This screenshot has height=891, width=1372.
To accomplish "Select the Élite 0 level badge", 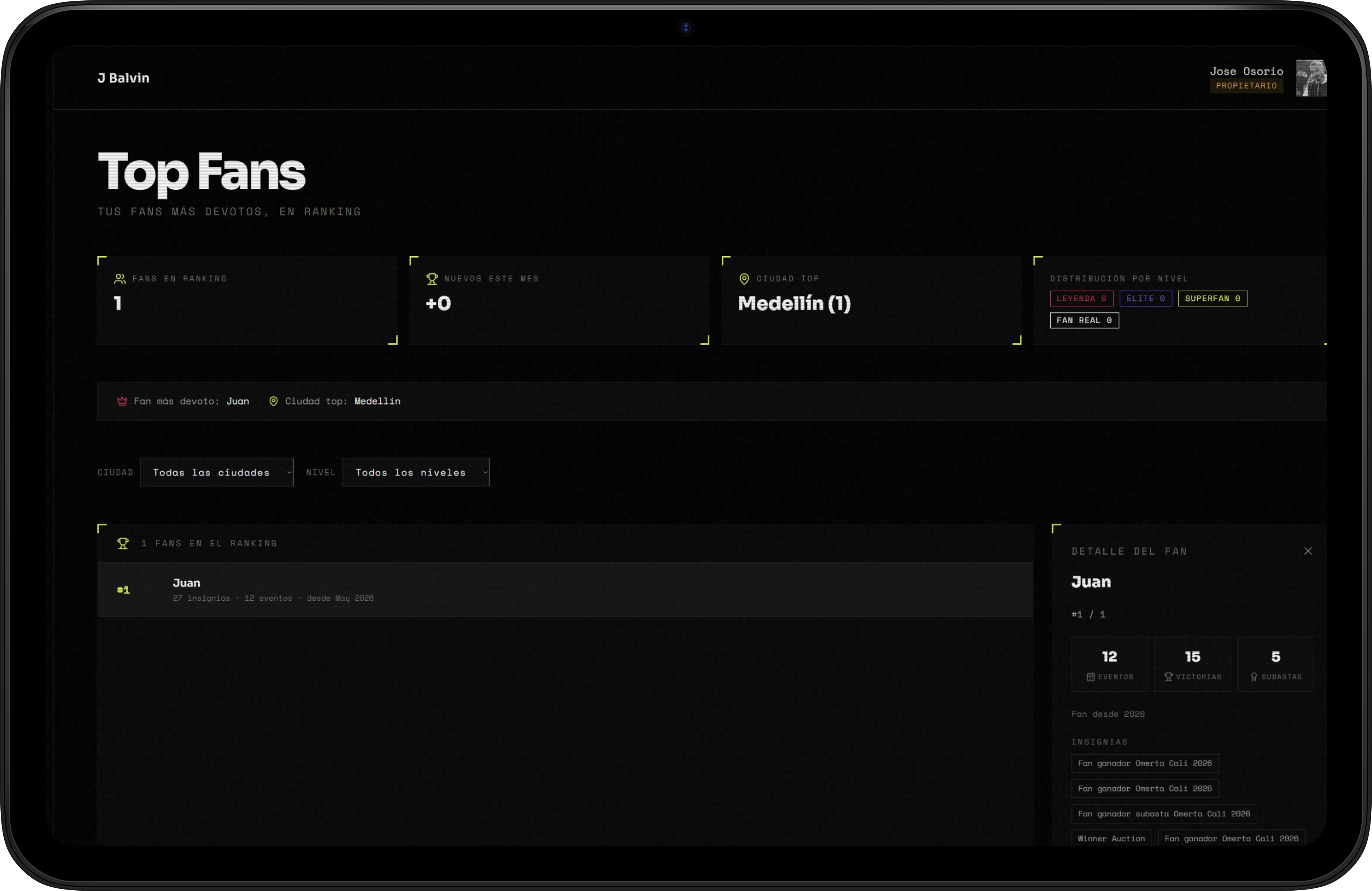I will coord(1145,299).
